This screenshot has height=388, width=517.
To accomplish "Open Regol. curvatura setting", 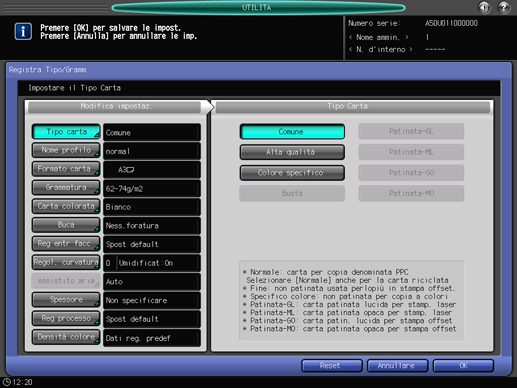I will [x=66, y=262].
